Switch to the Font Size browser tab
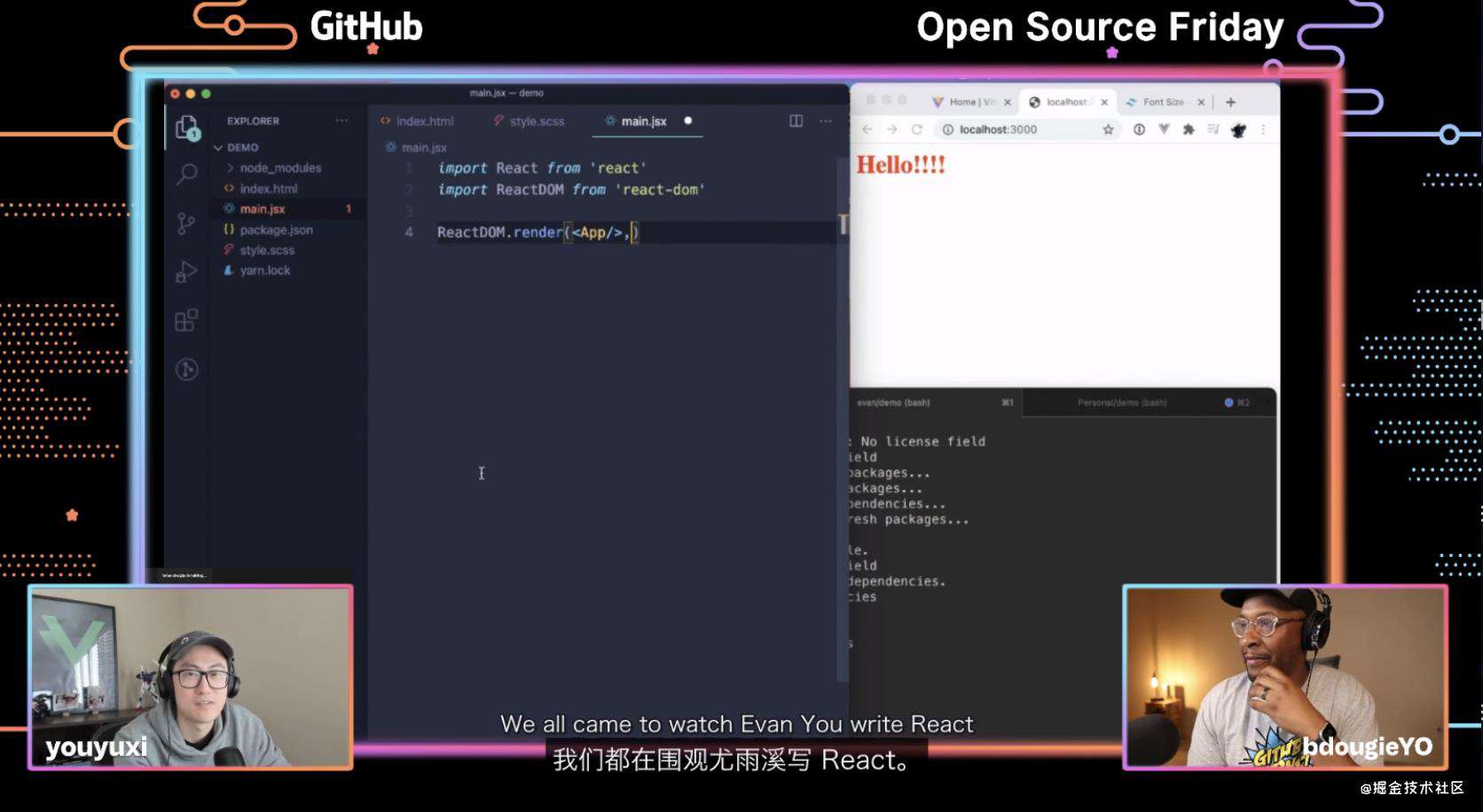The width and height of the screenshot is (1483, 812). [x=1162, y=102]
